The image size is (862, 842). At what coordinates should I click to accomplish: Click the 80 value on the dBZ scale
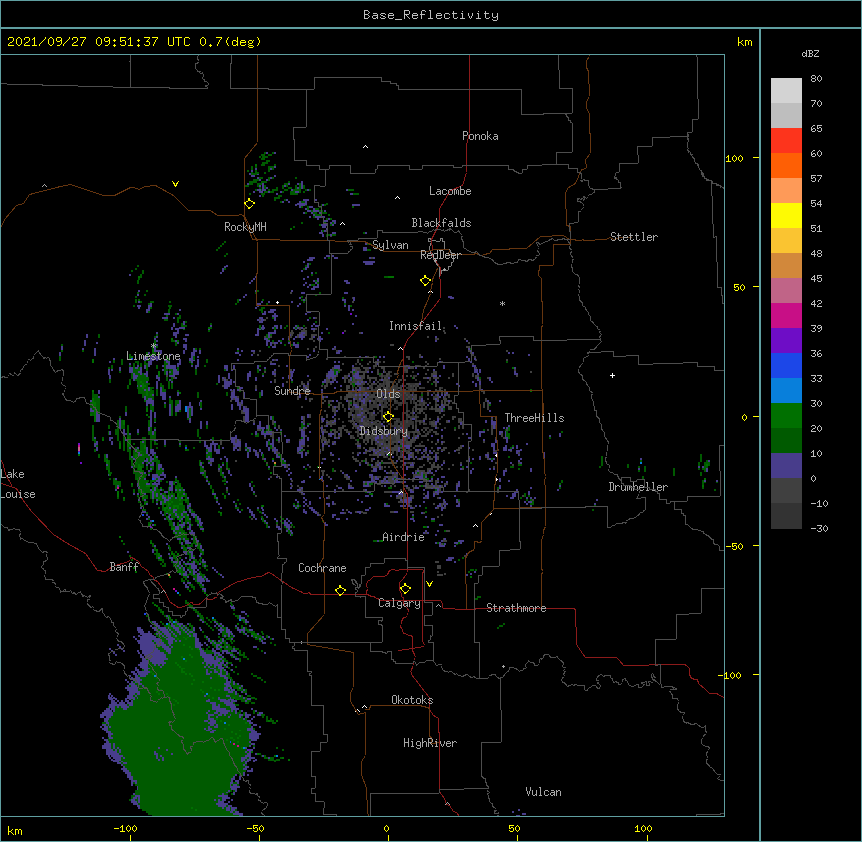816,79
